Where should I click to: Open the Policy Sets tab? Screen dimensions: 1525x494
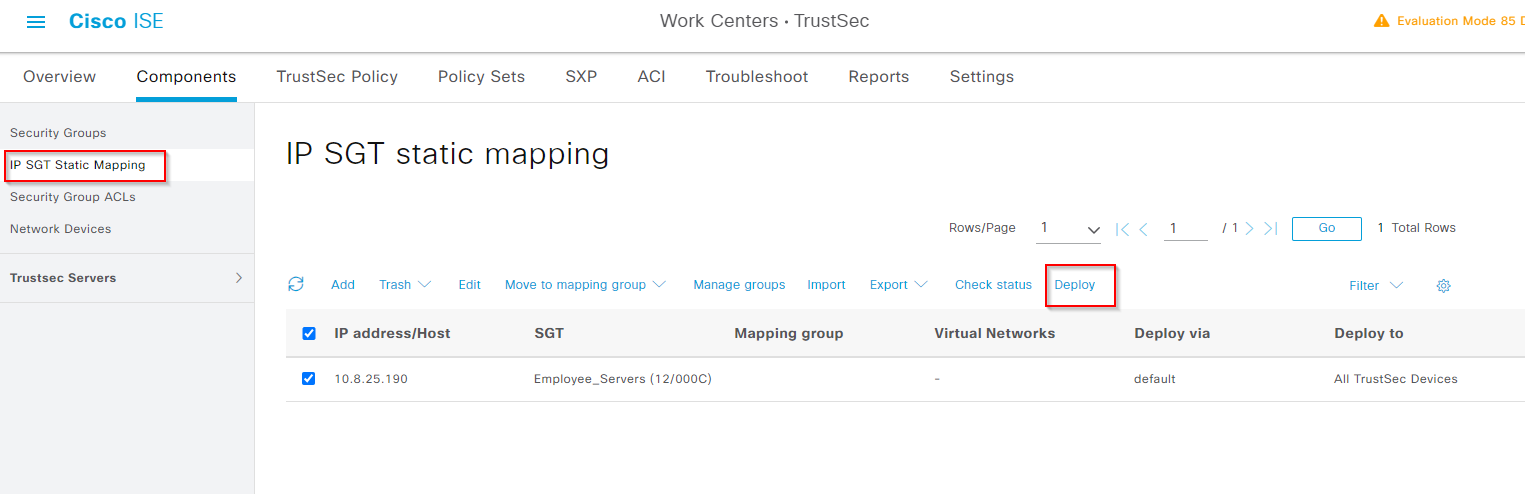pos(481,77)
